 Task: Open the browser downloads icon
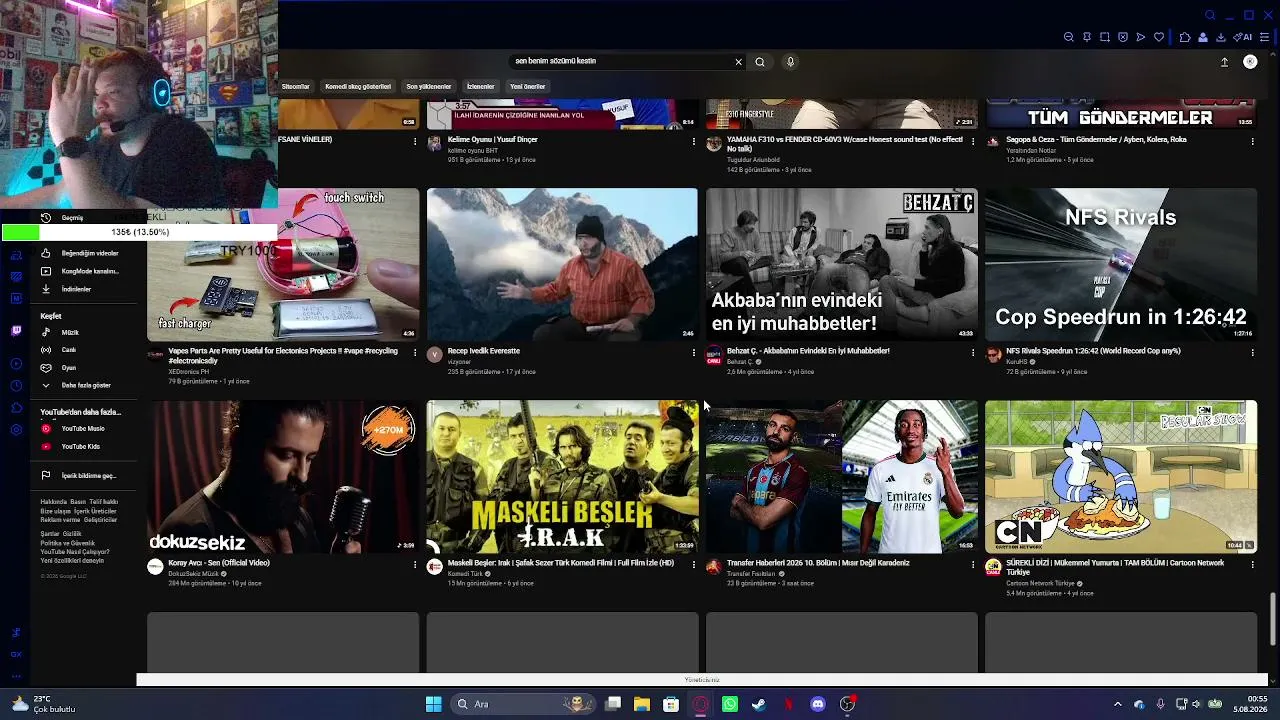(1221, 37)
